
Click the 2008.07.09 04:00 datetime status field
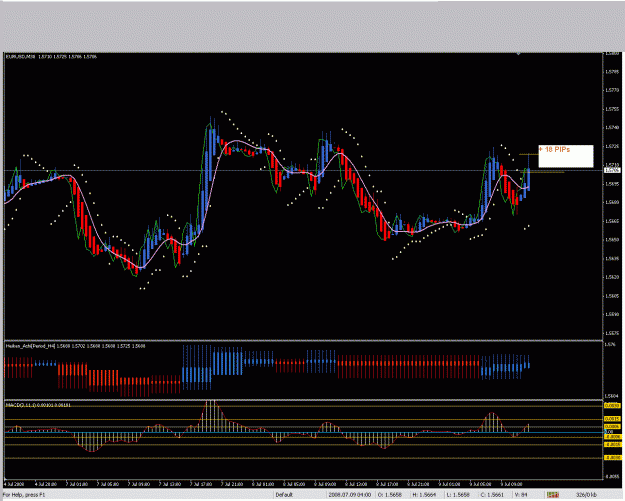350,495
